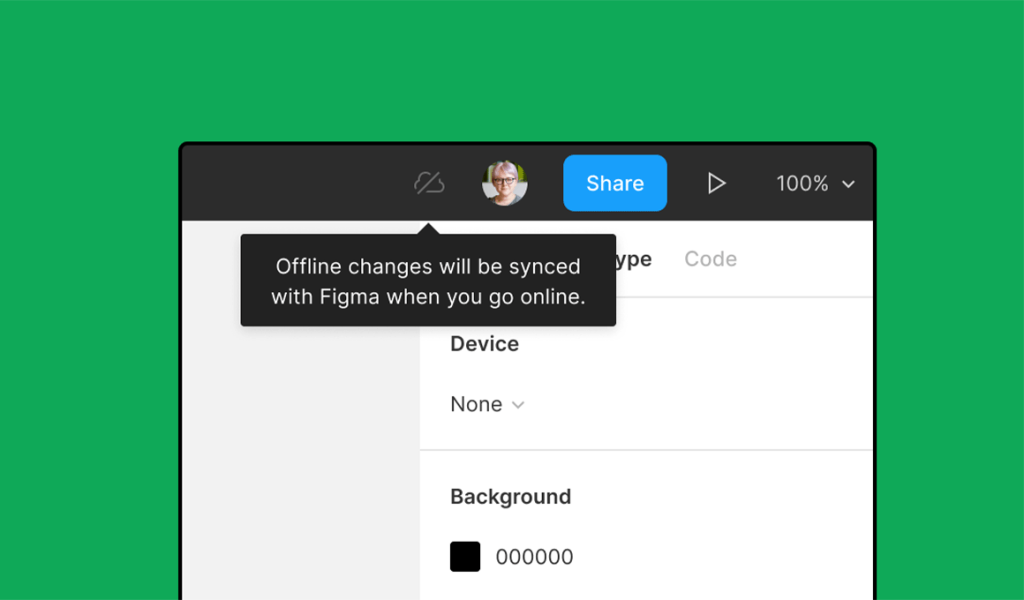Open the user avatar profile

coord(504,183)
